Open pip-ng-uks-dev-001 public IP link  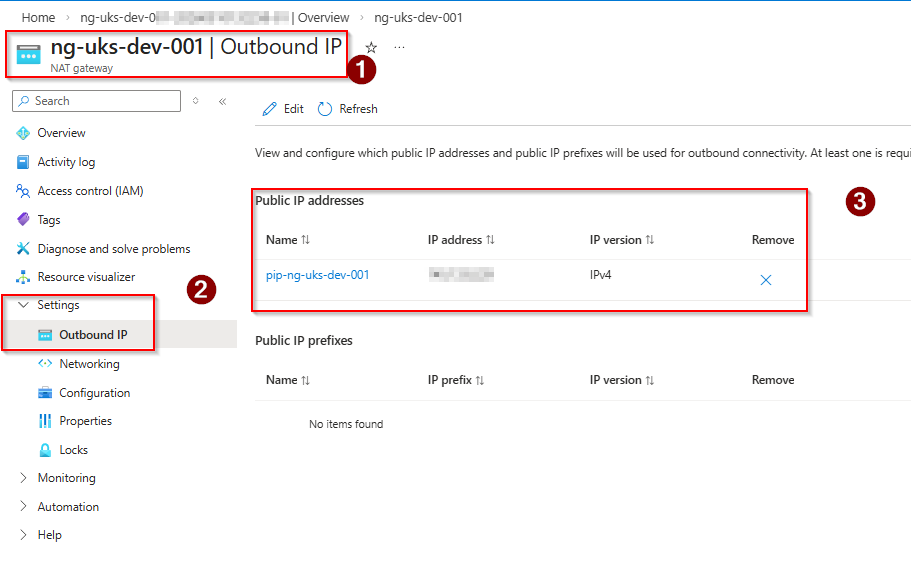[x=318, y=275]
